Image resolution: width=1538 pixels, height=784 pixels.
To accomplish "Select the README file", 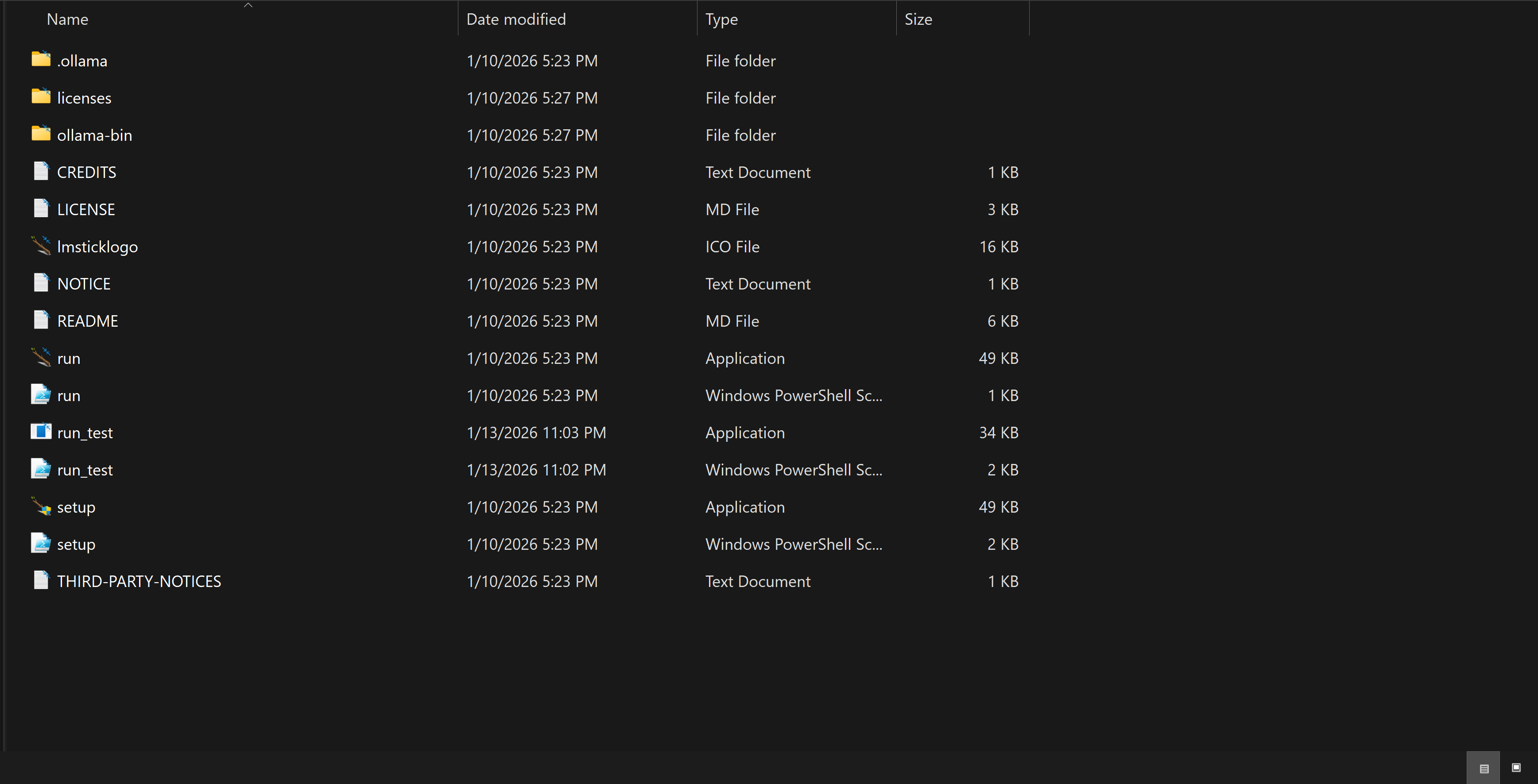I will (88, 321).
